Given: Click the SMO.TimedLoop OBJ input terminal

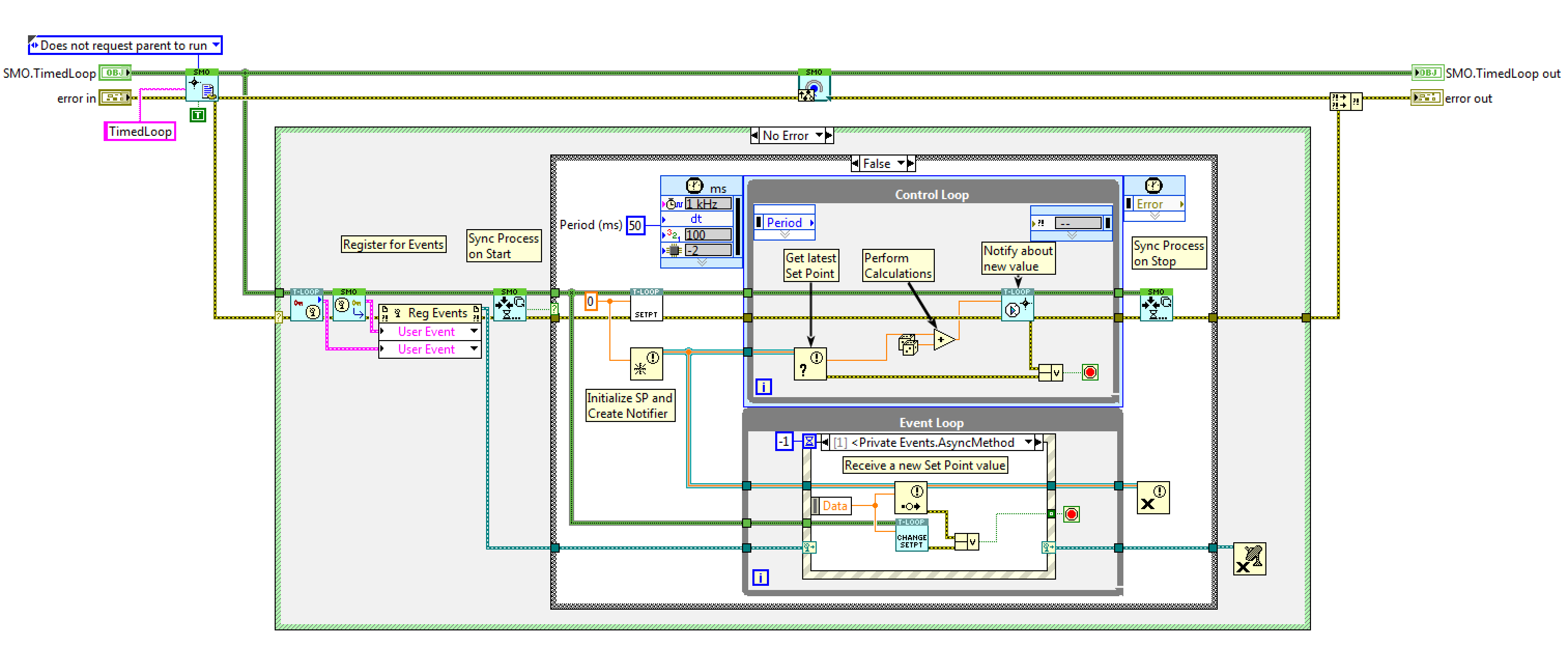Looking at the screenshot, I should pyautogui.click(x=115, y=73).
